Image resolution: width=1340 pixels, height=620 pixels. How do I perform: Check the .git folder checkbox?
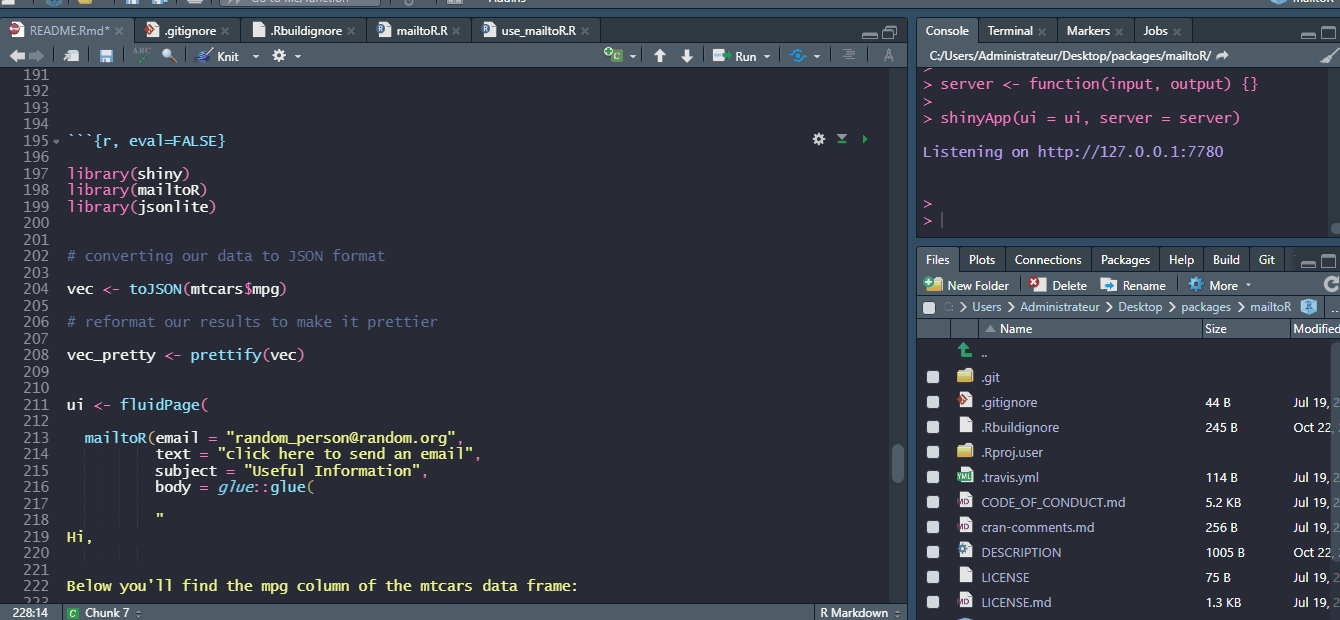tap(933, 378)
